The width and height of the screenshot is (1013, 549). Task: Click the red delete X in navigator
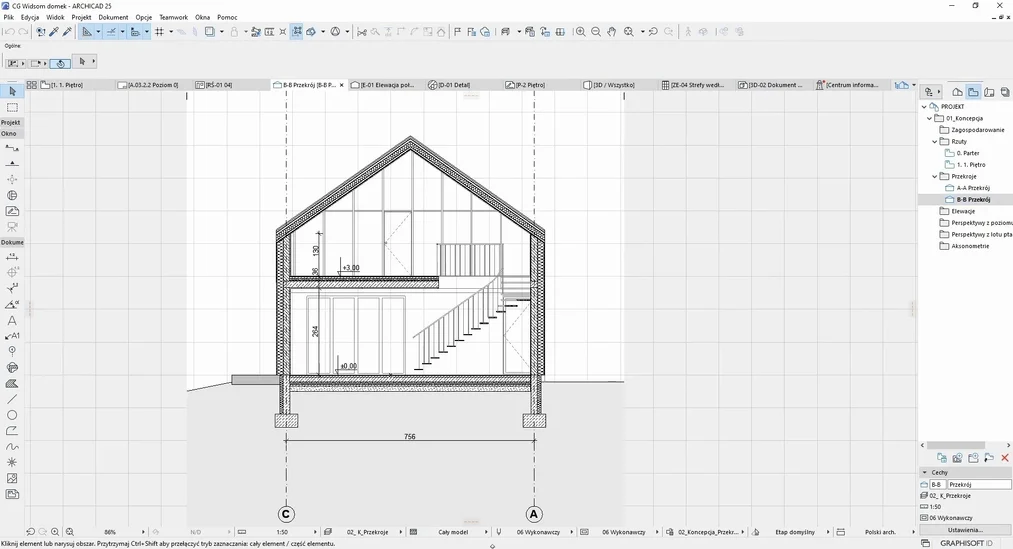pyautogui.click(x=1005, y=458)
